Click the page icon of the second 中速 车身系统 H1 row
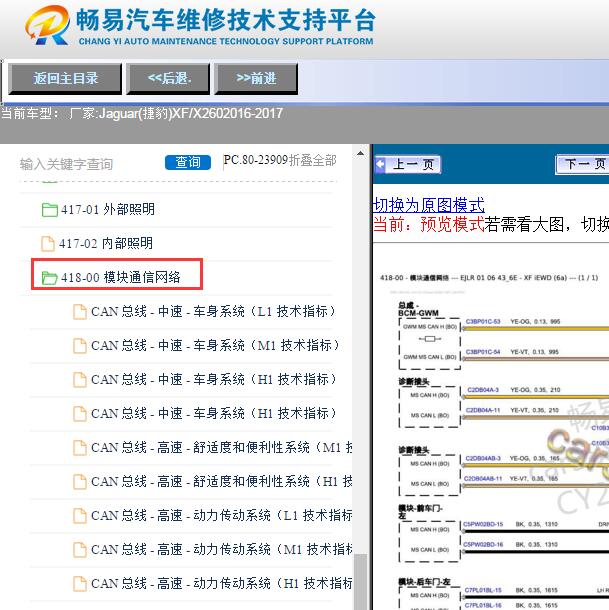 click(x=80, y=414)
